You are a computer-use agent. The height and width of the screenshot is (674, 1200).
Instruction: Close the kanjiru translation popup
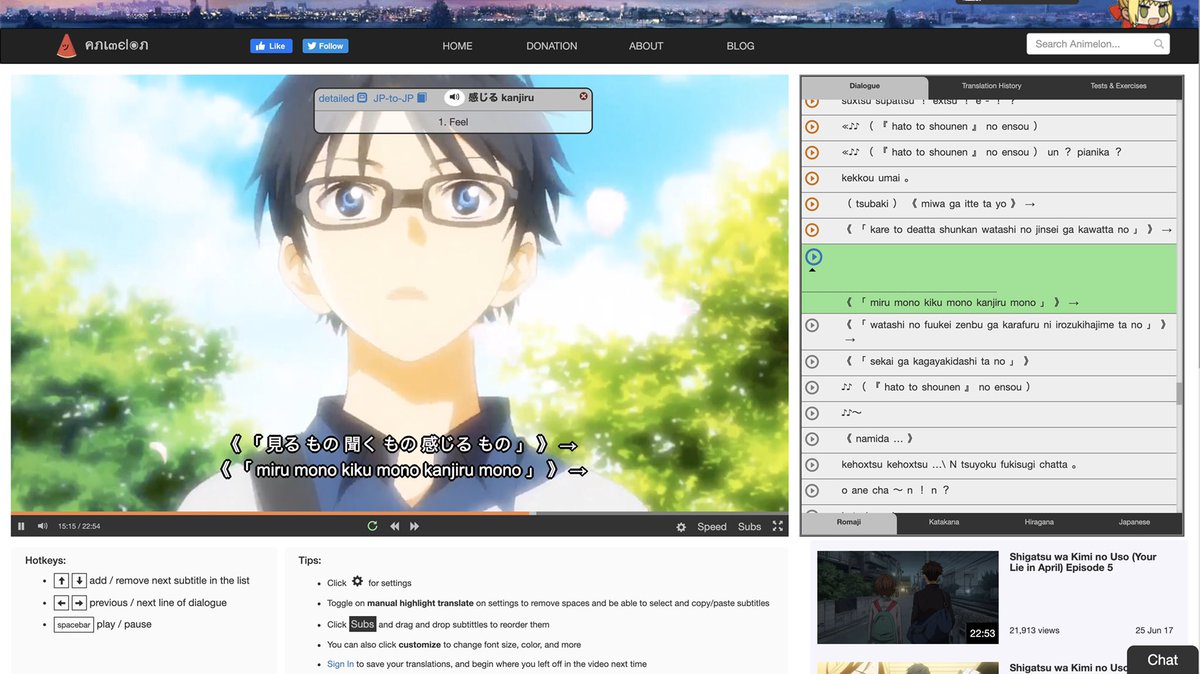point(584,96)
